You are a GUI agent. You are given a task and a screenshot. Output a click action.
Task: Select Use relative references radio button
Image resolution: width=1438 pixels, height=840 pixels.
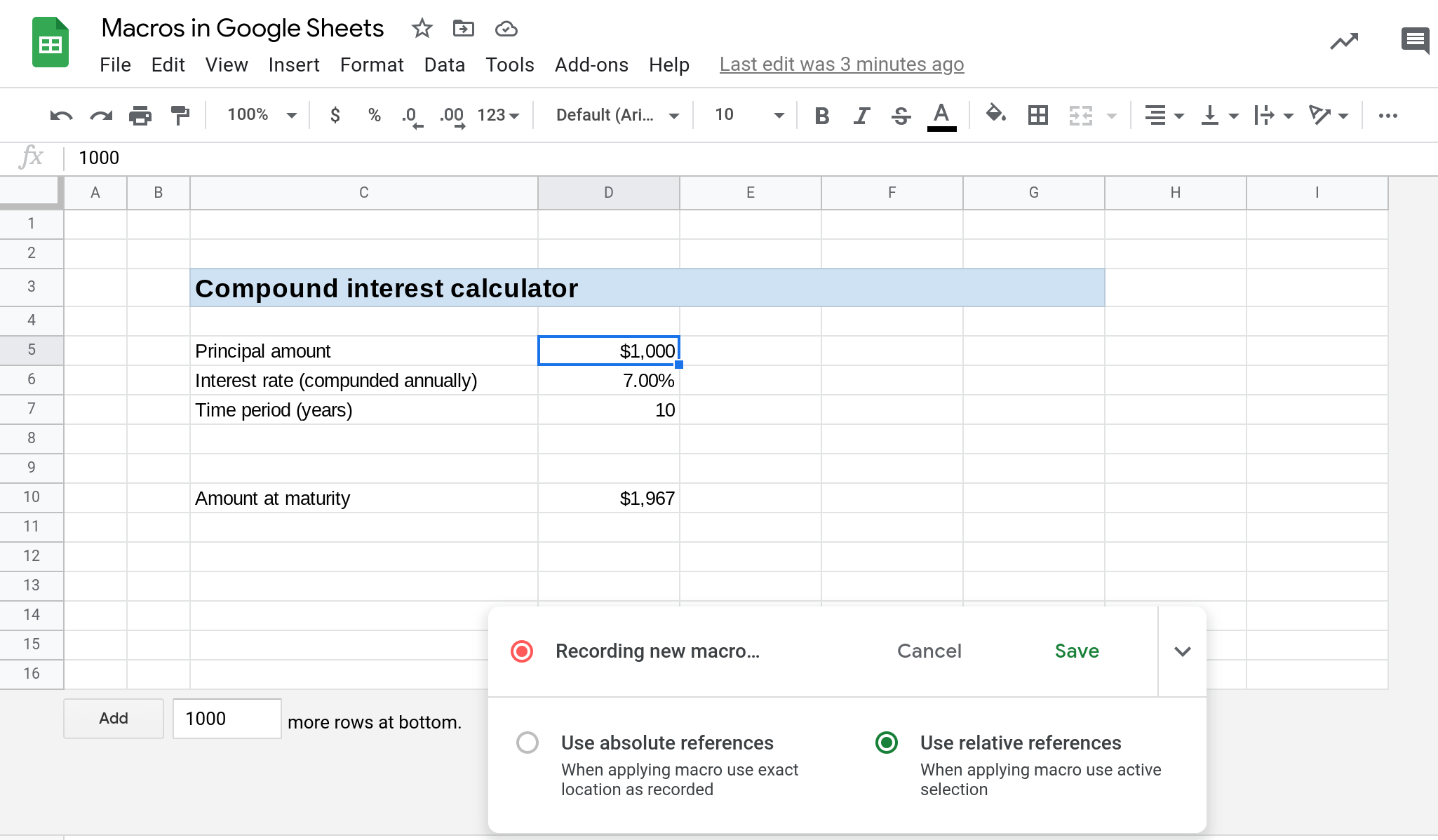887,743
